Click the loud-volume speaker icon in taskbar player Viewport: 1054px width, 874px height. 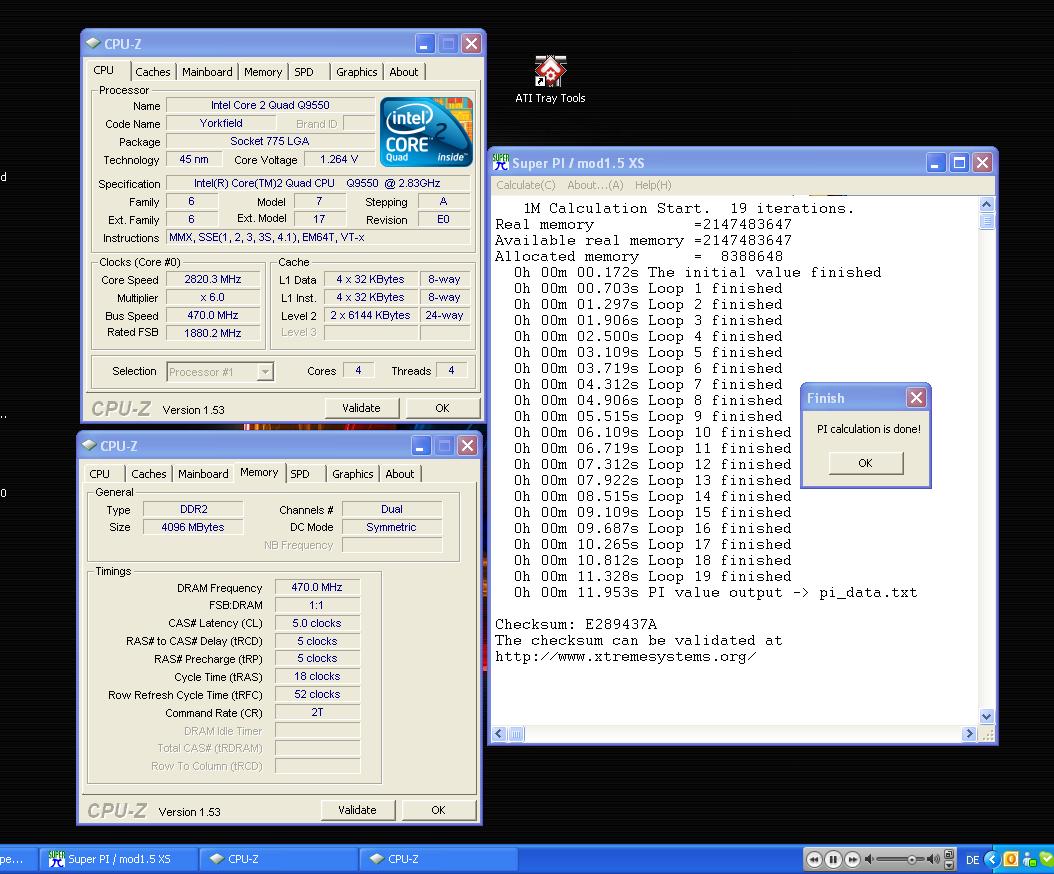934,859
